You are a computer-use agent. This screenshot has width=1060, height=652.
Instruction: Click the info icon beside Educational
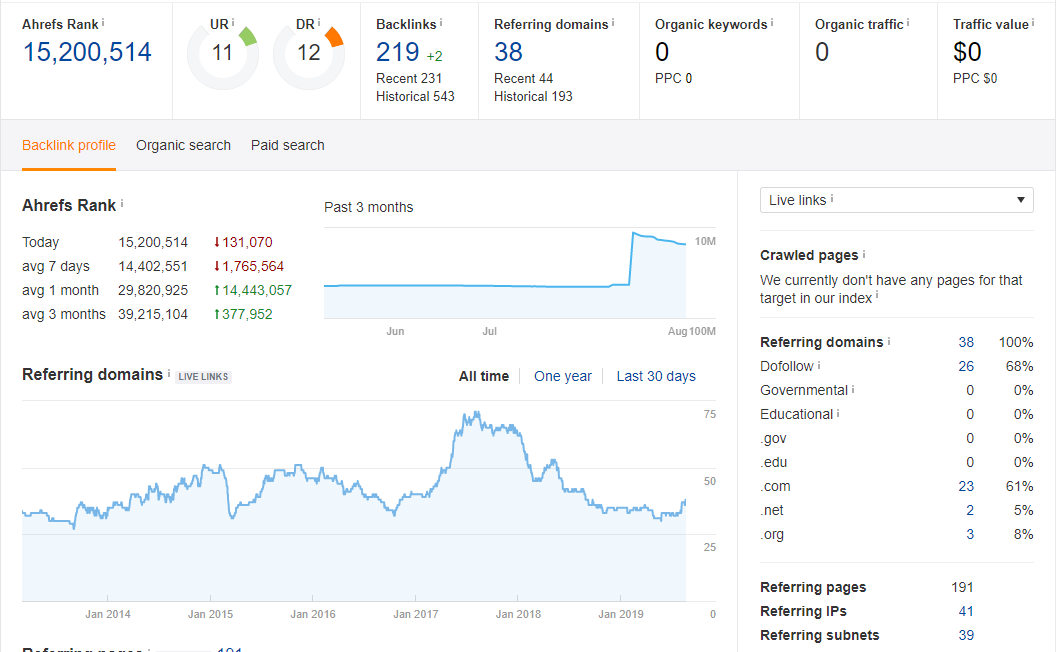click(x=838, y=413)
